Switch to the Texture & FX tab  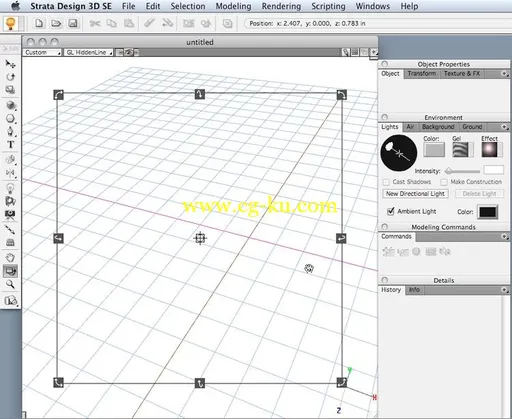tap(462, 74)
